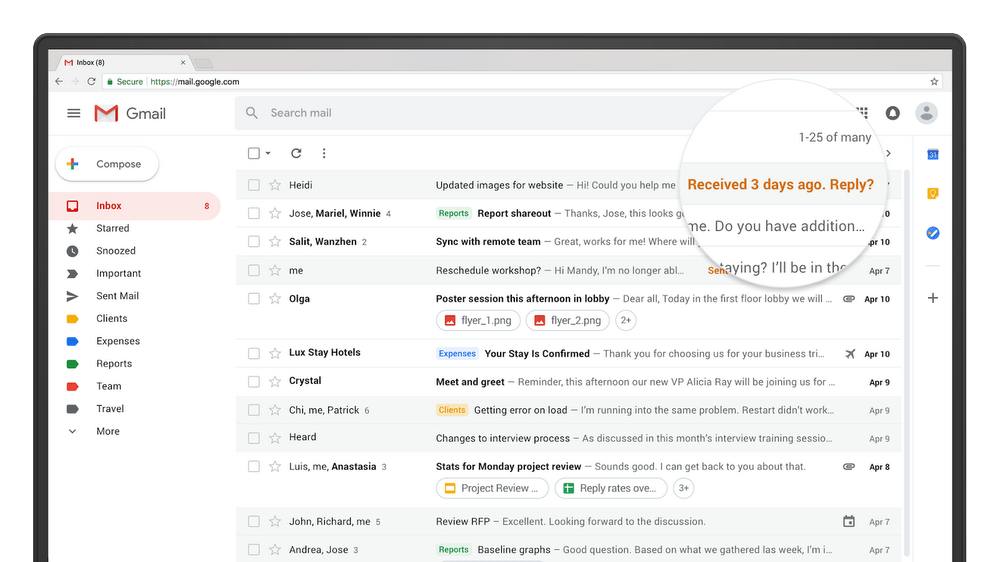The image size is (1000, 562).
Task: Open the account avatar menu
Action: tap(926, 113)
